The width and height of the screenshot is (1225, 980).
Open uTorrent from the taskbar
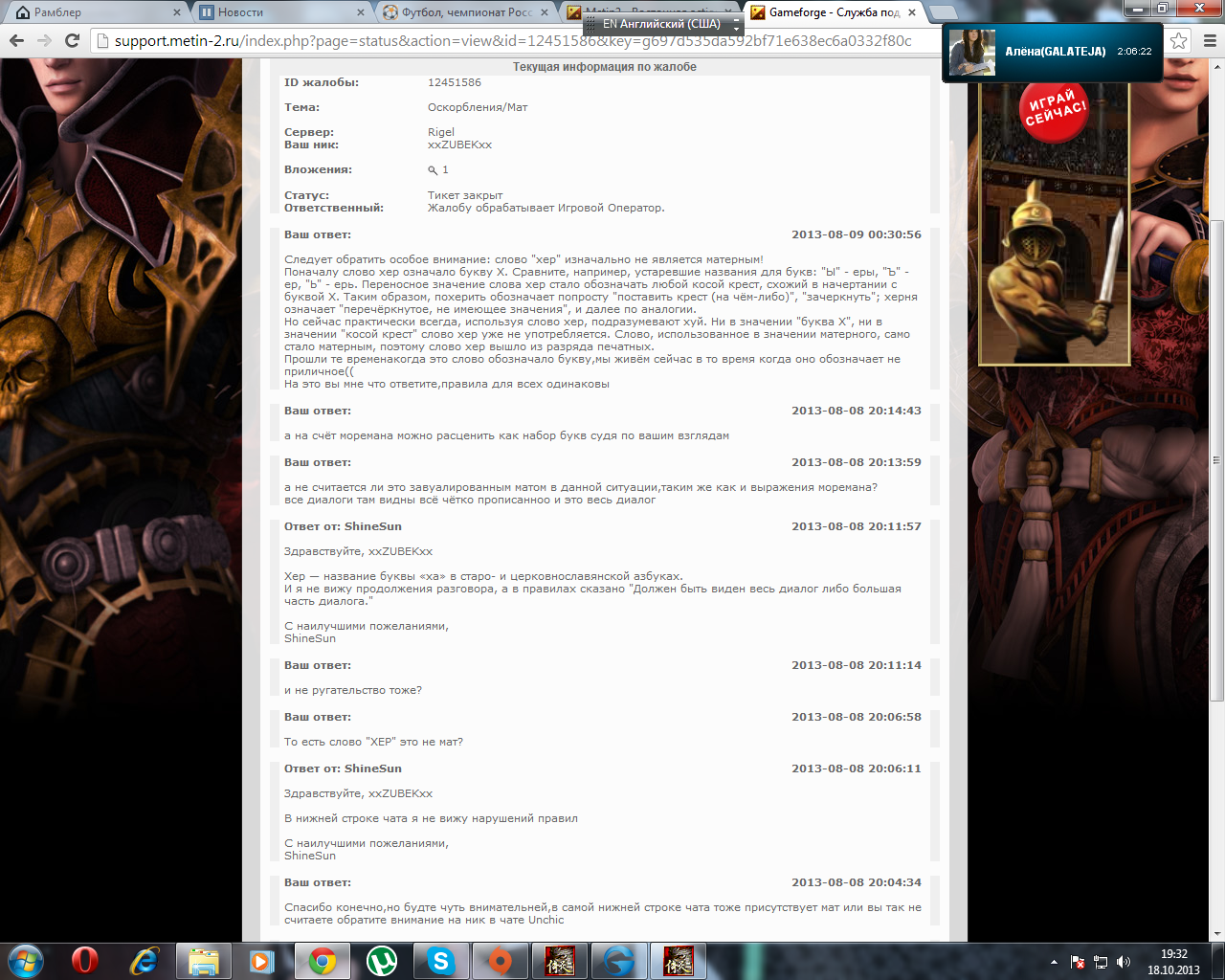[381, 961]
